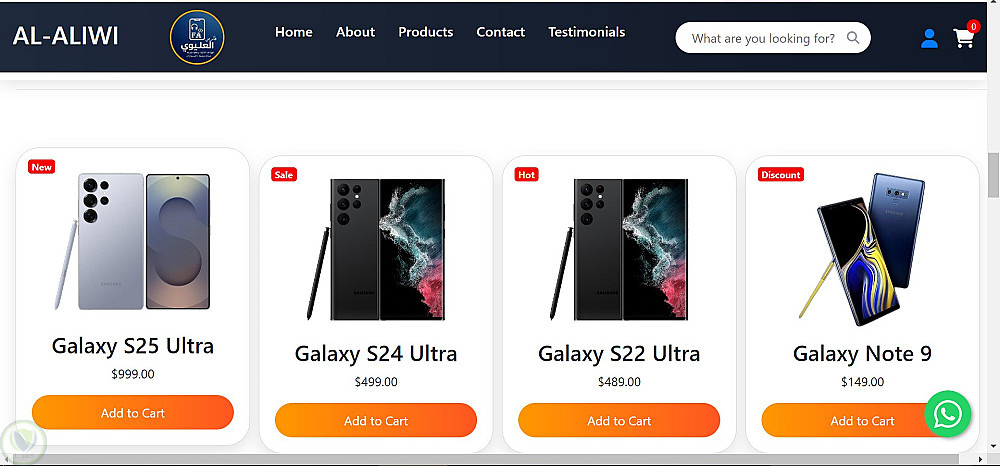This screenshot has height=466, width=1000.
Task: Go to the Home menu item
Action: click(294, 32)
